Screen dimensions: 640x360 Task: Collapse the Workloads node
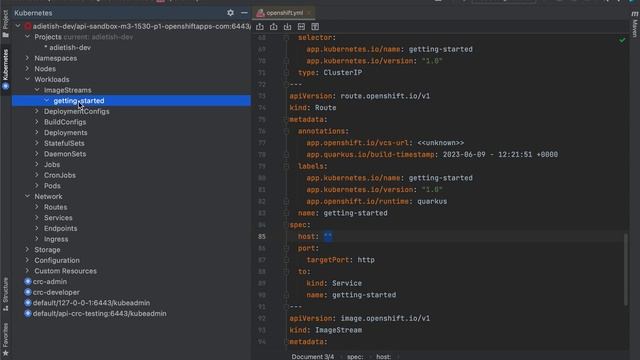coord(27,79)
